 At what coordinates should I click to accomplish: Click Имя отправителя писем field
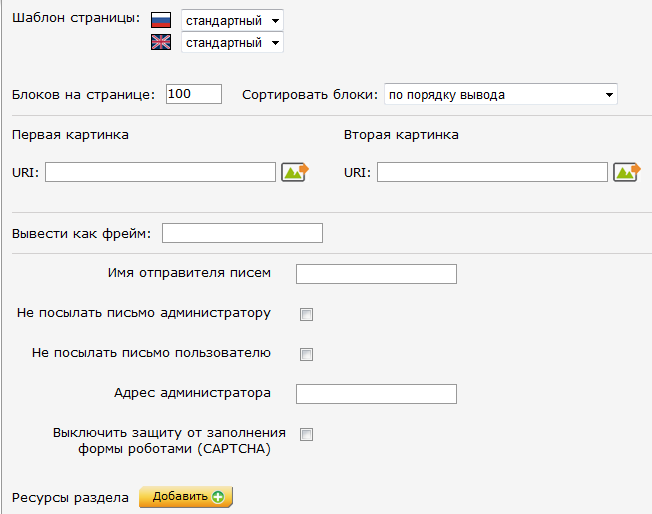(x=376, y=274)
